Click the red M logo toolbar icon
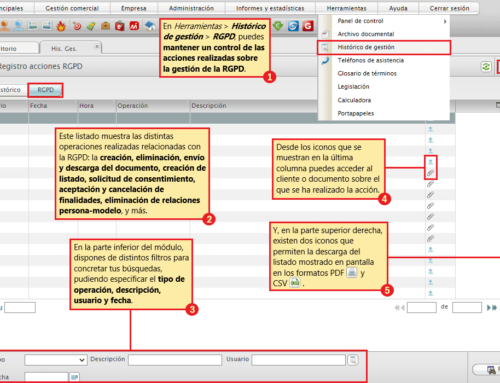Viewport: 500px width, 383px height. [x=134, y=26]
